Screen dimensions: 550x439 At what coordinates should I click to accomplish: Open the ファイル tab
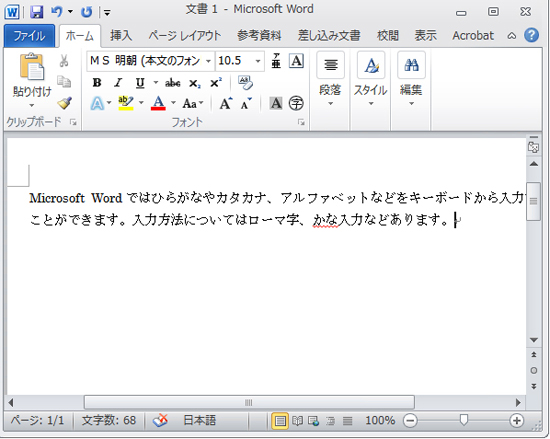pos(29,36)
